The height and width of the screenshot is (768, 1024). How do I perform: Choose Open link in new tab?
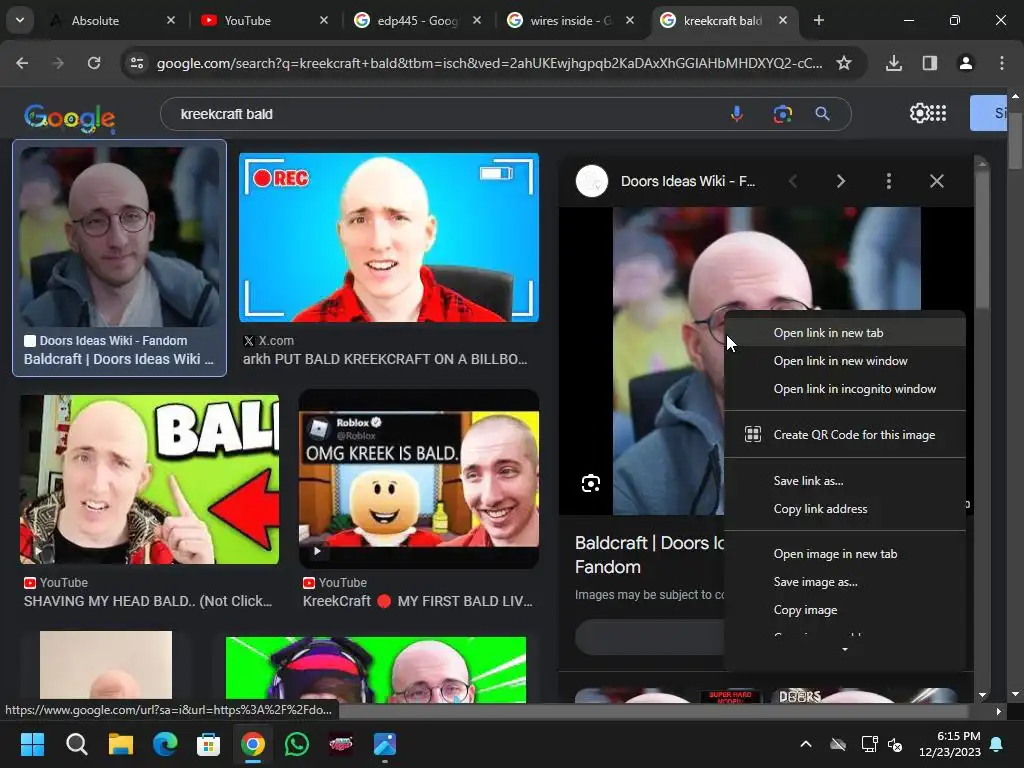pyautogui.click(x=844, y=333)
